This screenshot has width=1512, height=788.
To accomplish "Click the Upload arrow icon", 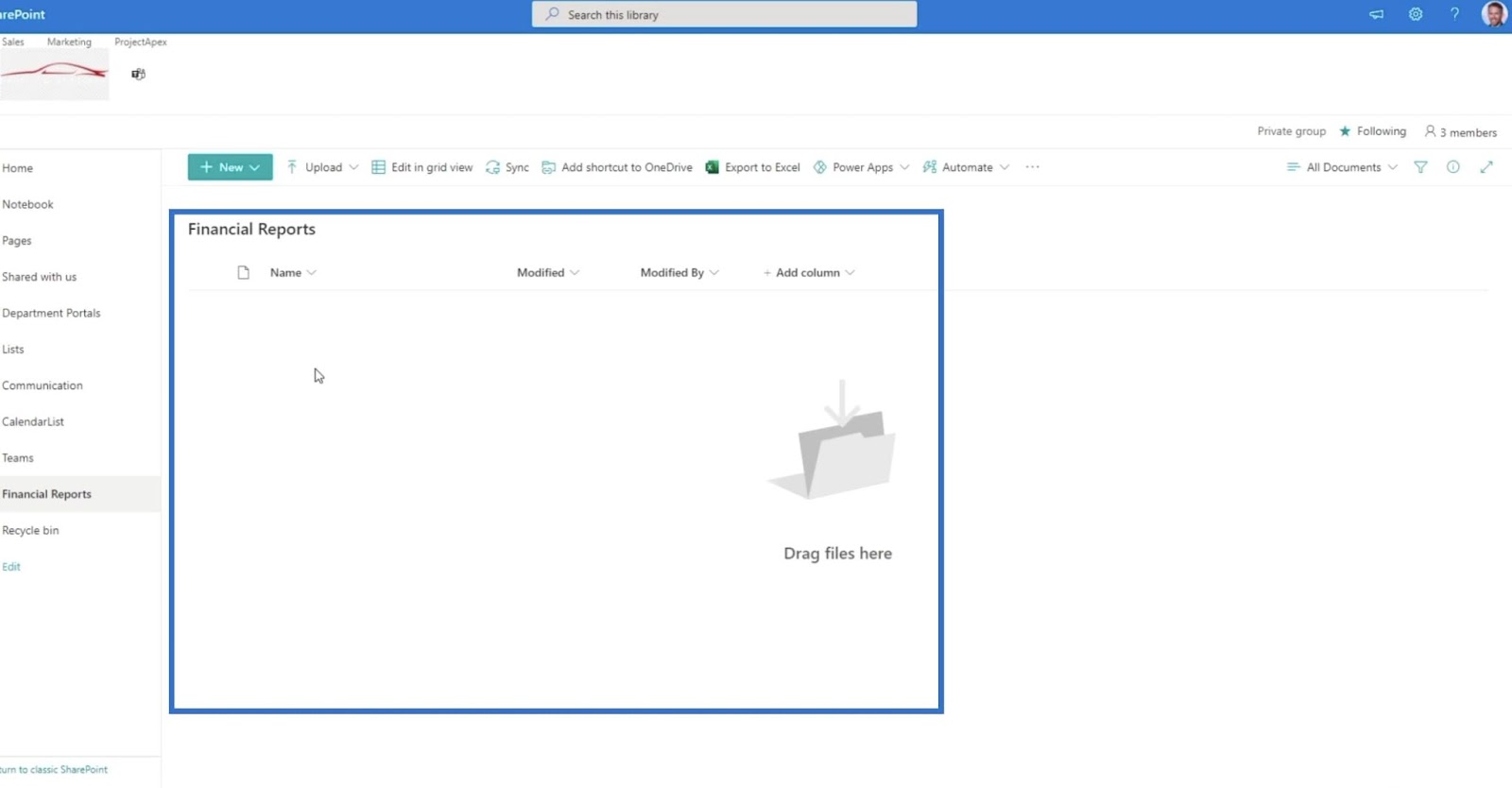I will (x=292, y=167).
